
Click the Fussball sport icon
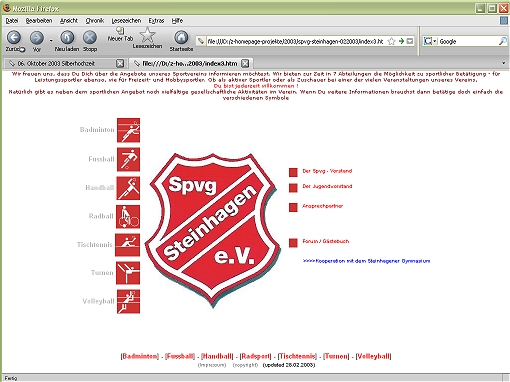[128, 159]
